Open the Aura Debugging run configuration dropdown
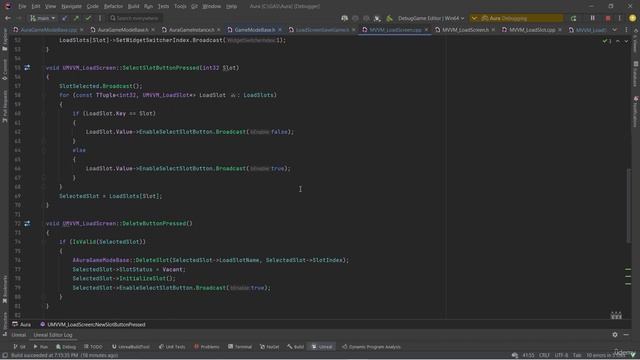The width and height of the screenshot is (640, 360). pos(516,18)
